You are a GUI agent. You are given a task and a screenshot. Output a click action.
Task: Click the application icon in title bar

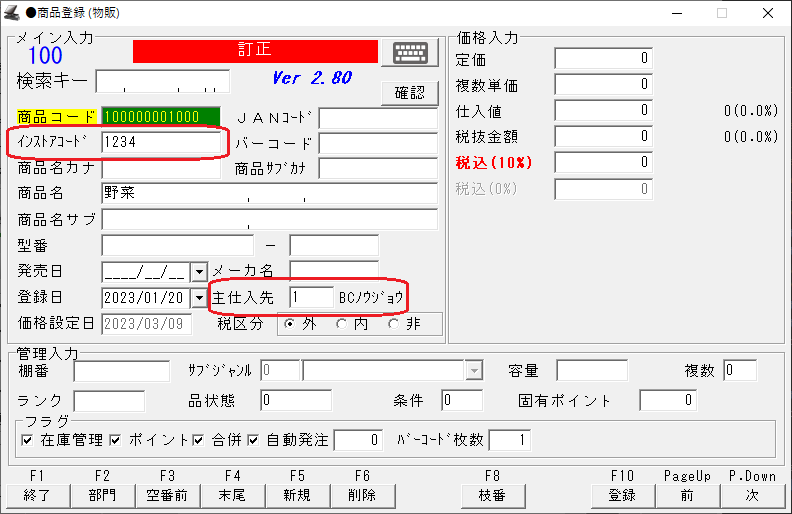(12, 13)
